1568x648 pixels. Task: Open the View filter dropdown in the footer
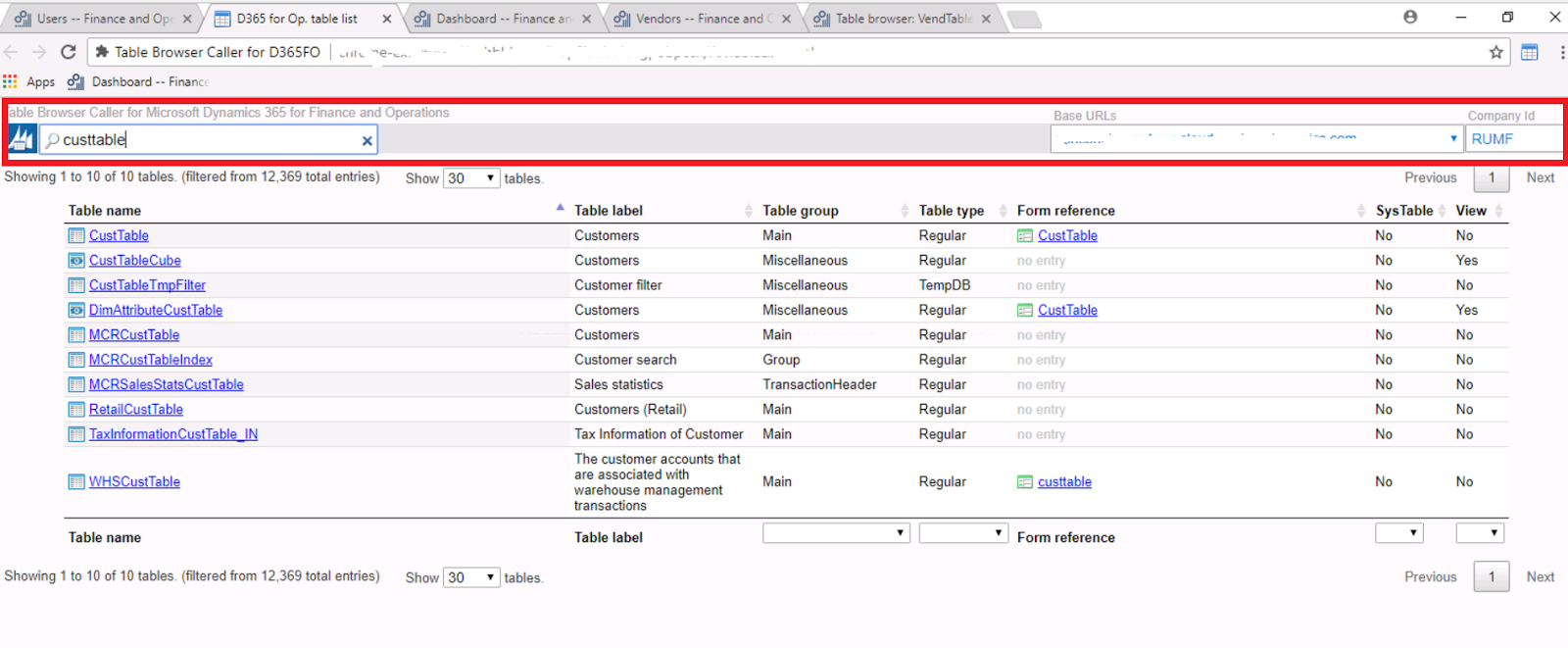(x=1480, y=533)
